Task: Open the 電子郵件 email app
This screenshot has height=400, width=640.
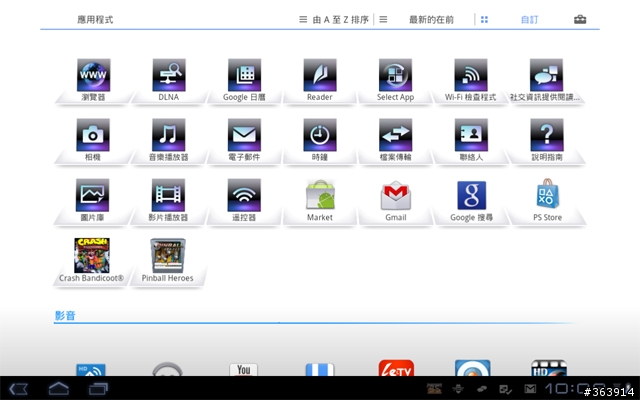Action: (244, 140)
